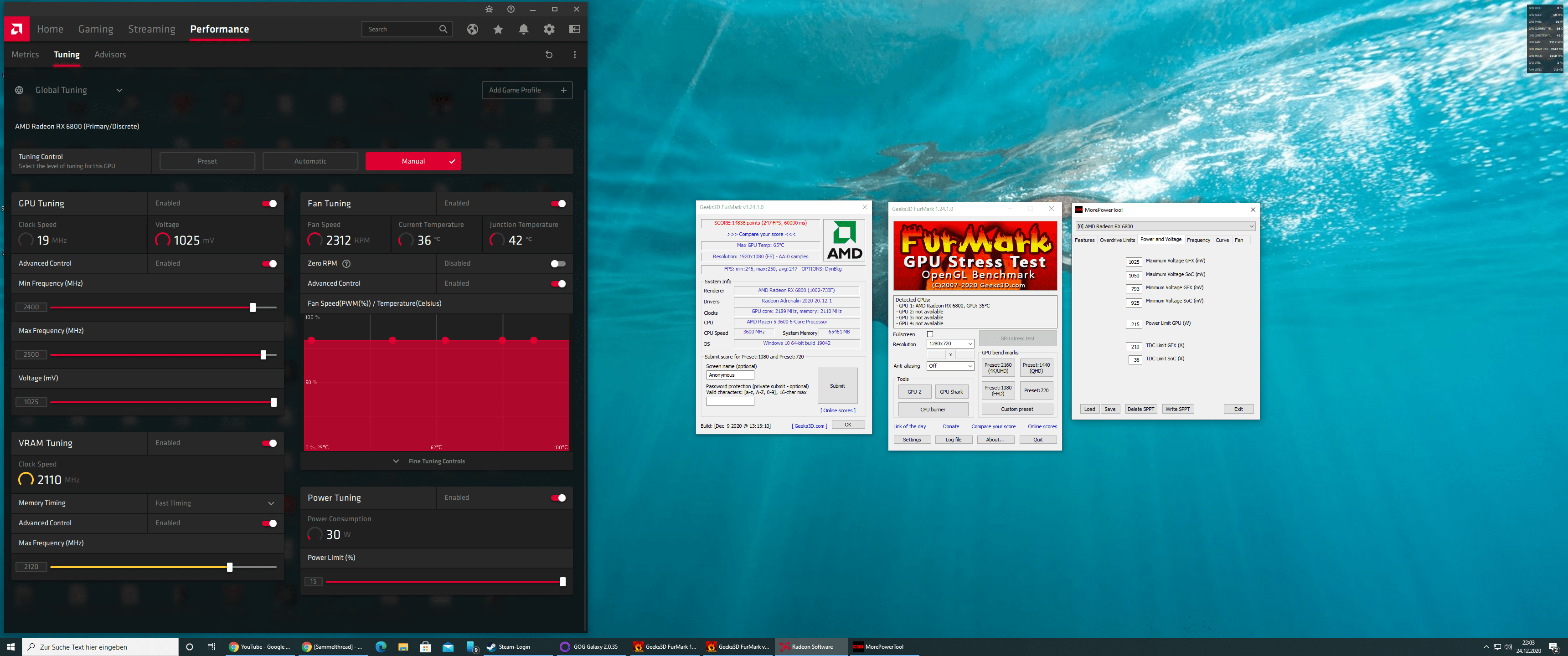Toggle Fan Tuning Advanced Control switch
The height and width of the screenshot is (656, 1568).
pyautogui.click(x=558, y=283)
